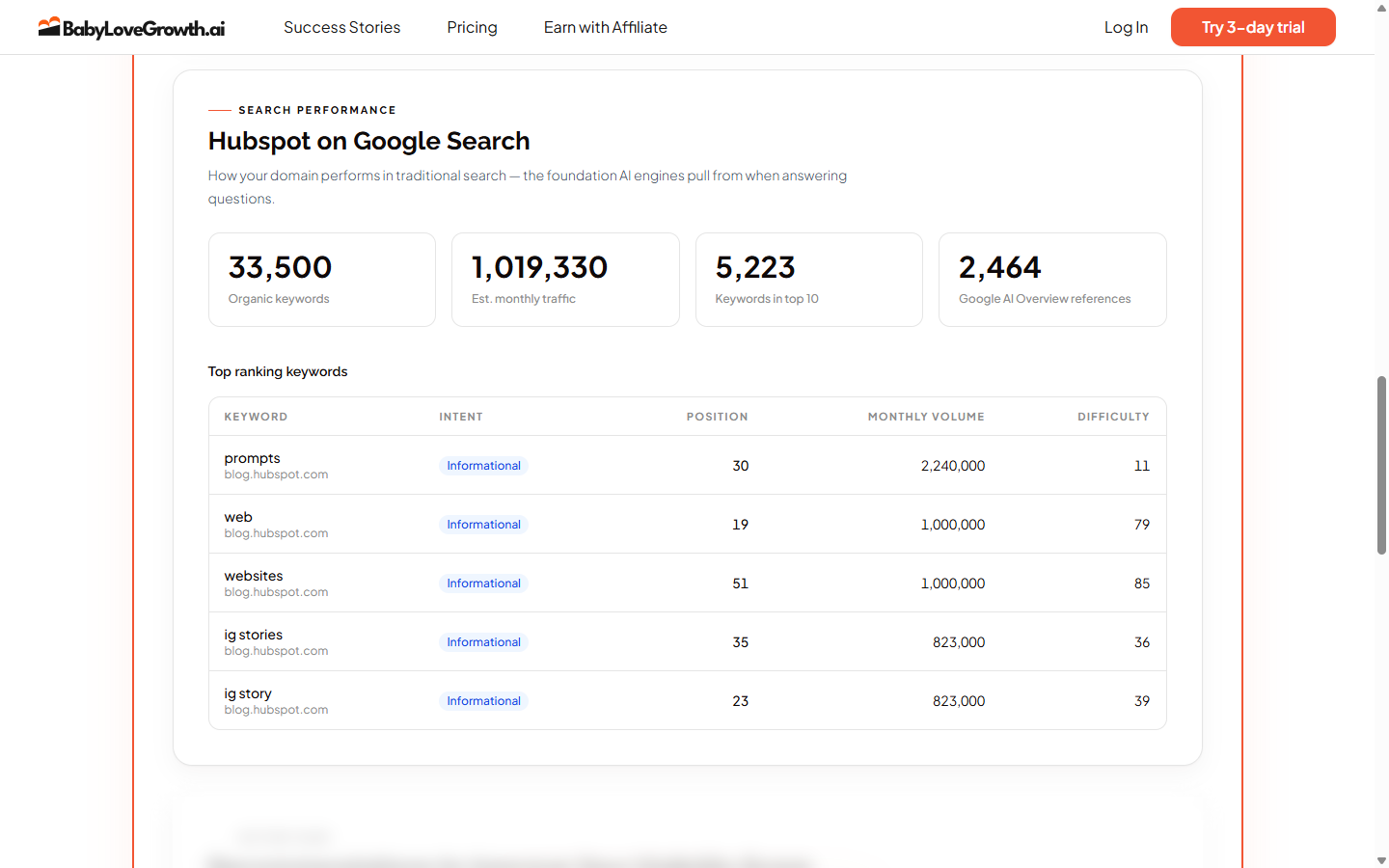Select the 1,019,330 Est. monthly traffic card
Image resolution: width=1389 pixels, height=868 pixels.
pos(565,280)
